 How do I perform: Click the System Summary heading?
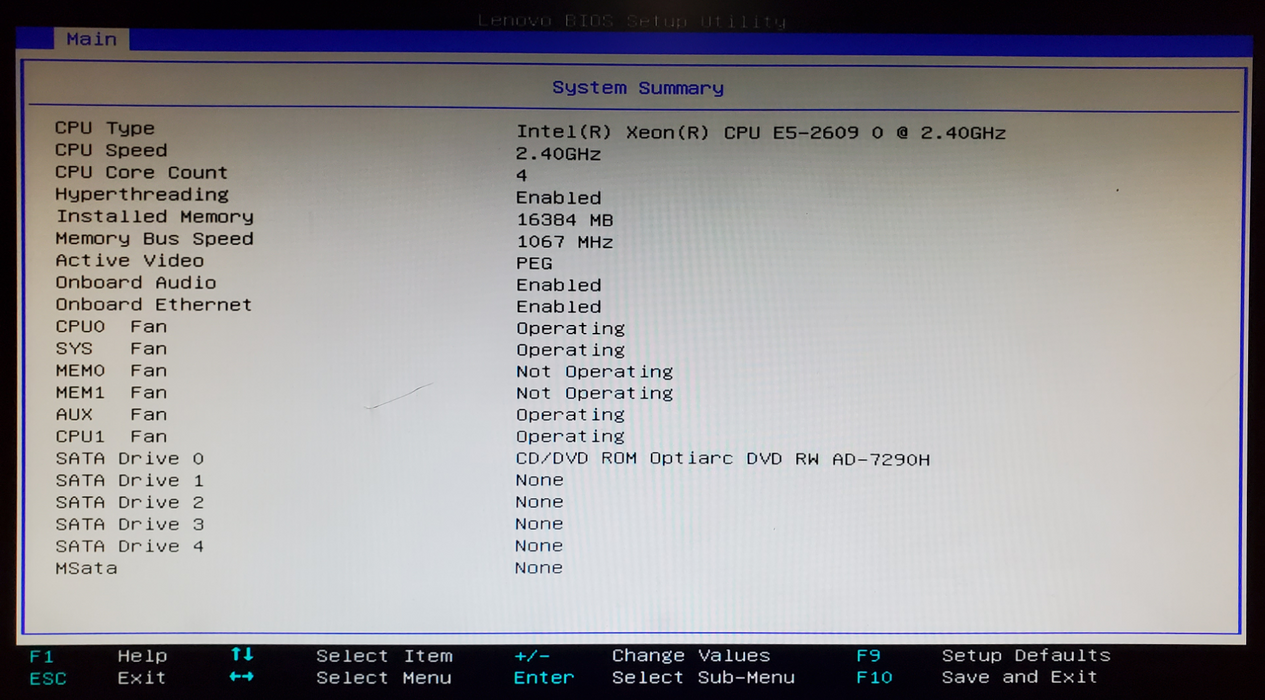point(637,88)
